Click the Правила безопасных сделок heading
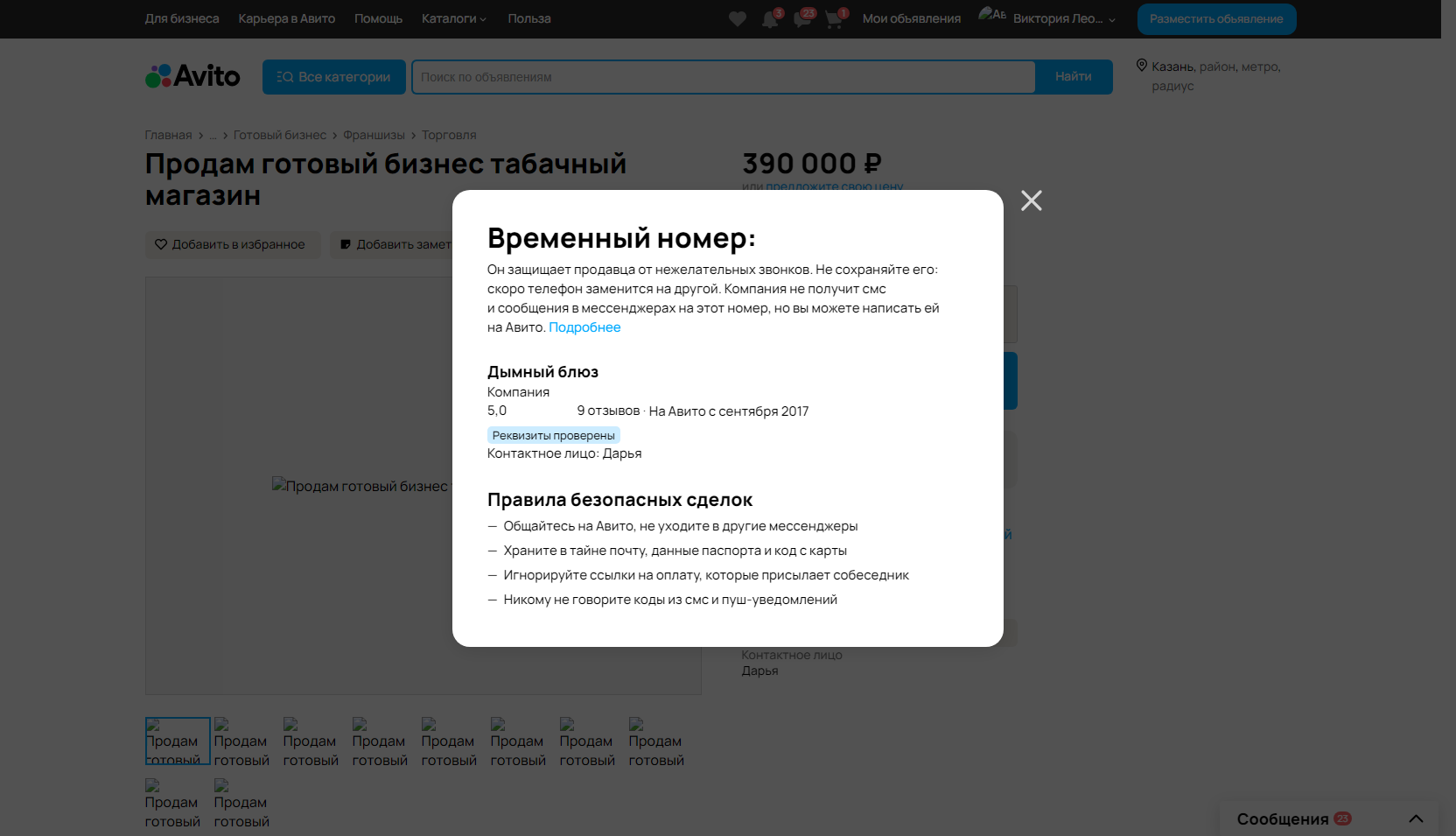The height and width of the screenshot is (836, 1456). [x=619, y=500]
